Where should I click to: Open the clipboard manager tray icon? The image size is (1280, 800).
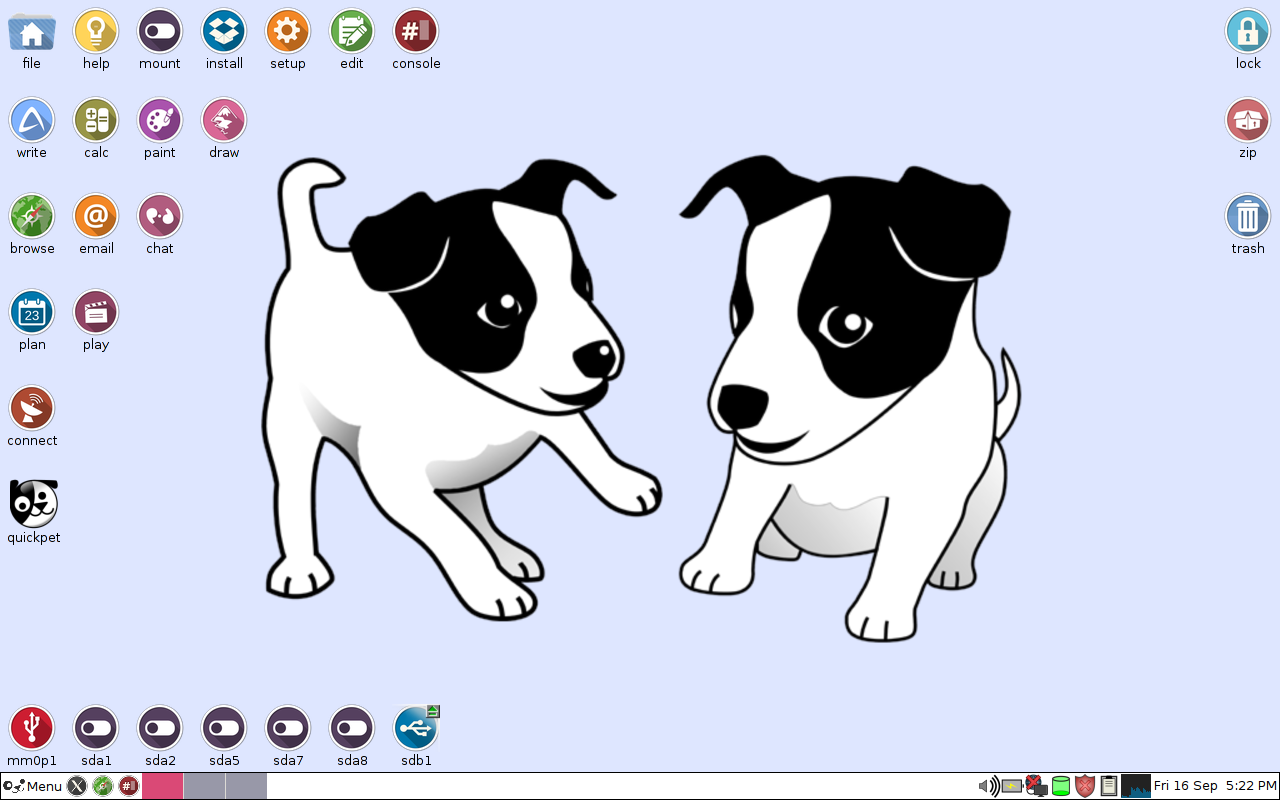pos(1109,786)
